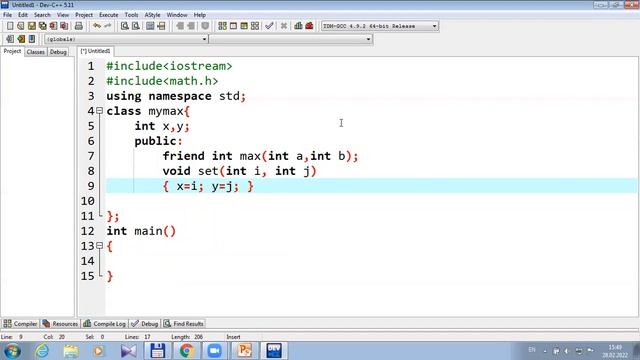Open PowerPoint from the taskbar

point(244,351)
